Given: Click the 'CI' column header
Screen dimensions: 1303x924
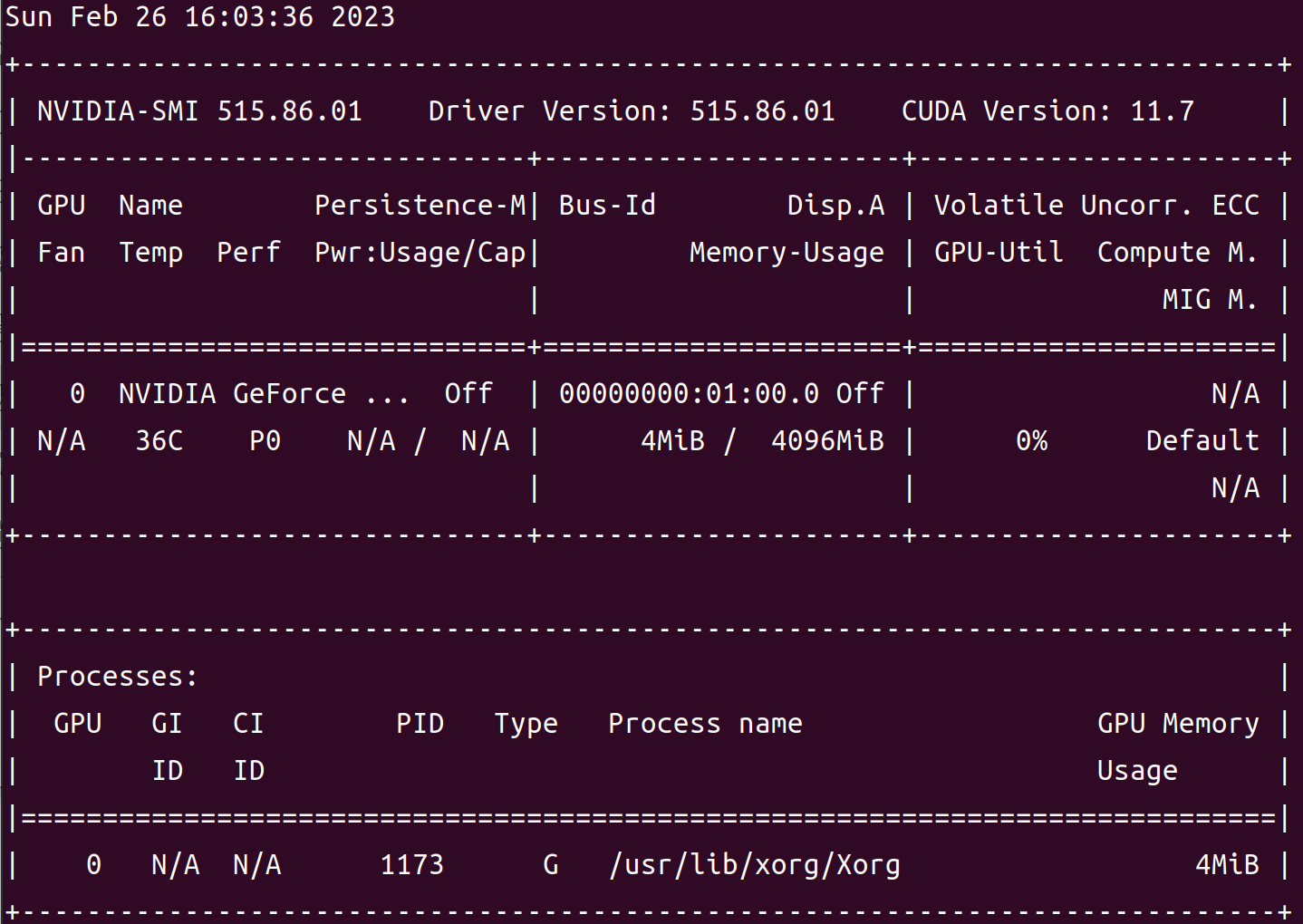Looking at the screenshot, I should tap(248, 724).
